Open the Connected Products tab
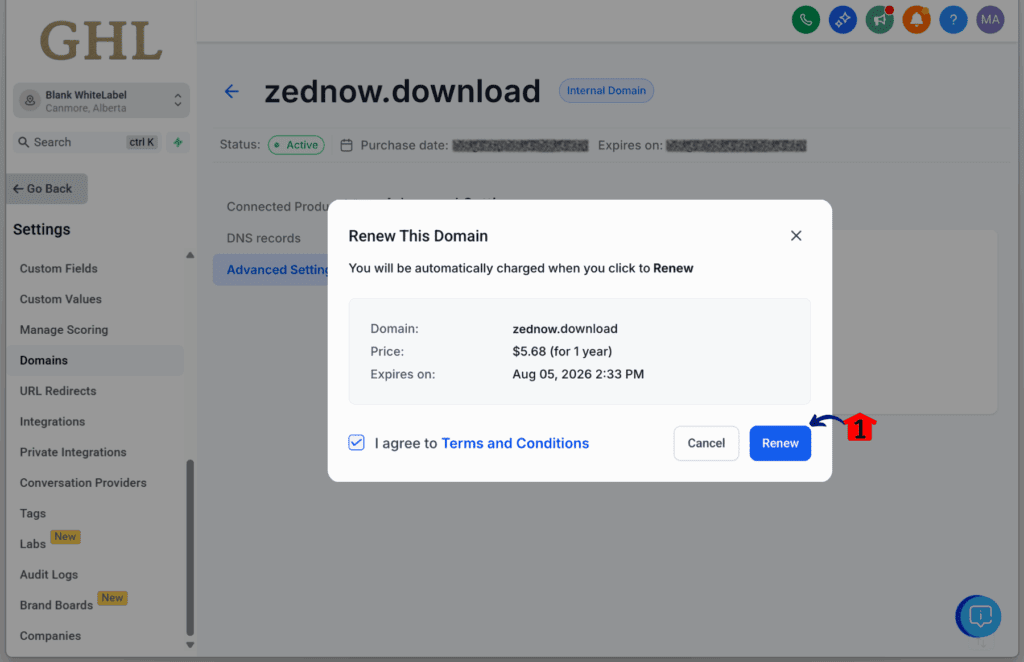 point(277,206)
